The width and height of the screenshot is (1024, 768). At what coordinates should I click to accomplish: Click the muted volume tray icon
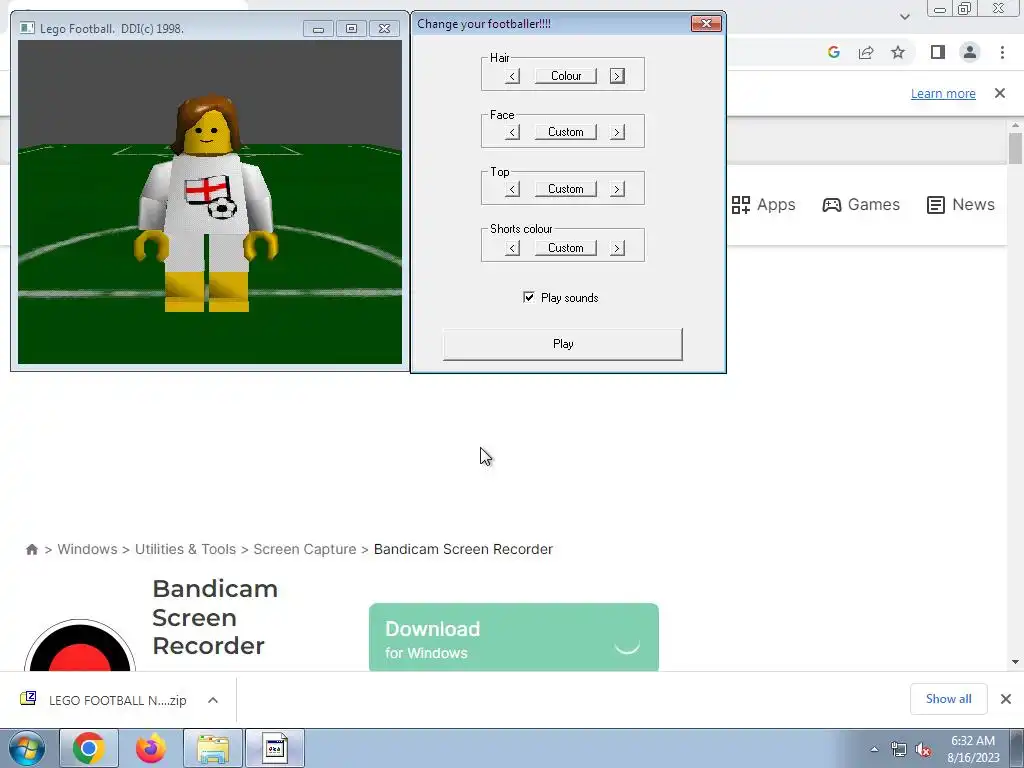click(923, 750)
